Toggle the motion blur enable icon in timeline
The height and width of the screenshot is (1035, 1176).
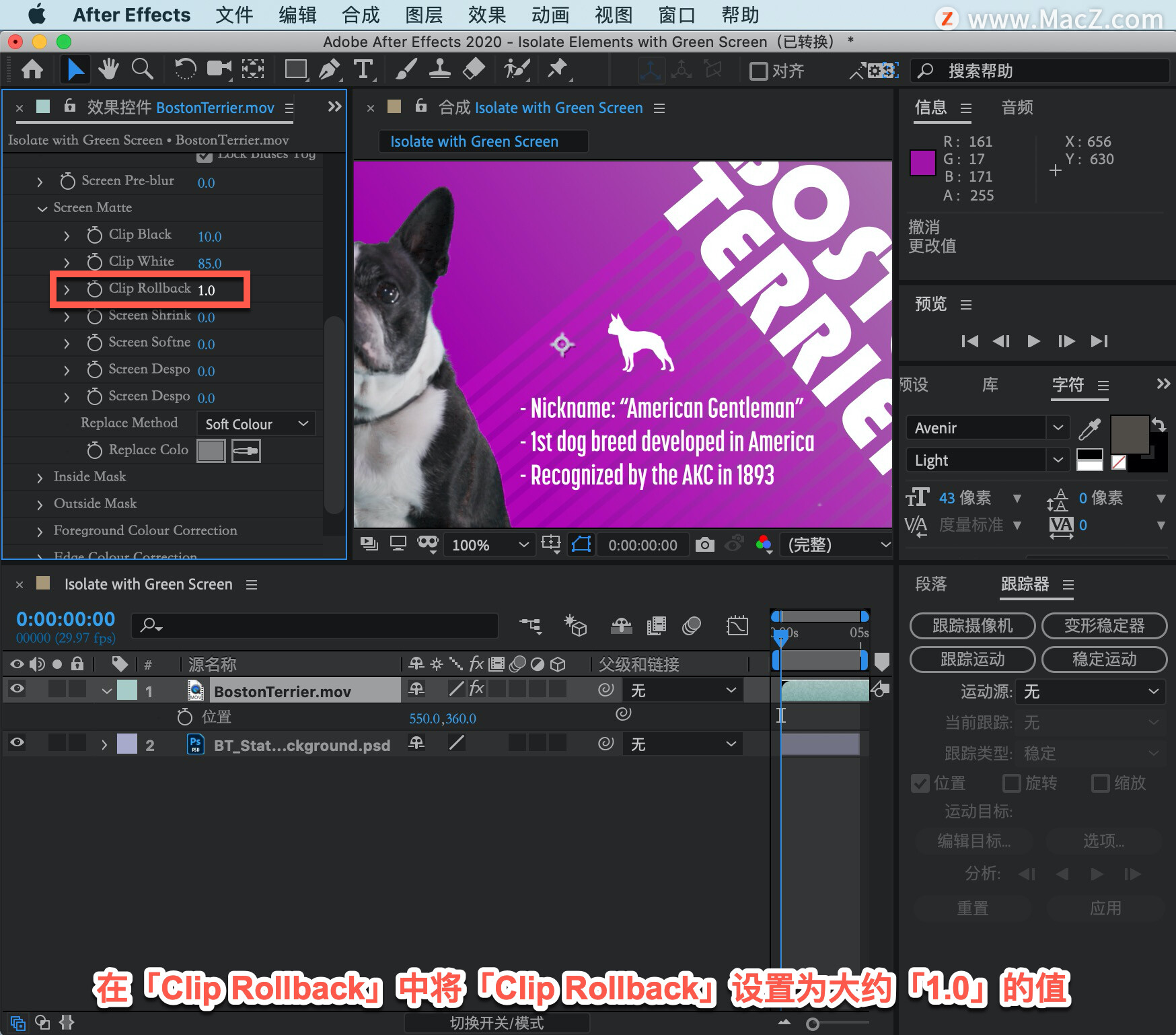tap(691, 626)
